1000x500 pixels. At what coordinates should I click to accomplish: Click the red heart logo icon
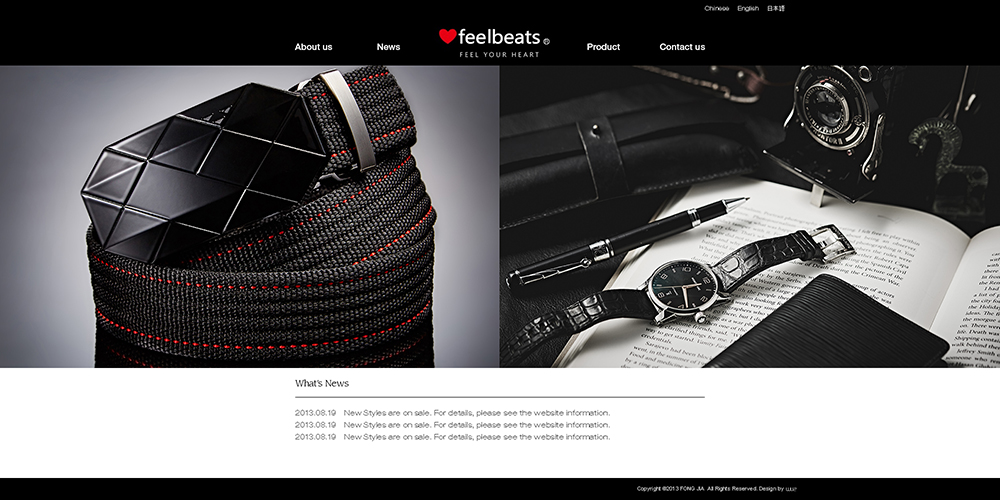448,36
